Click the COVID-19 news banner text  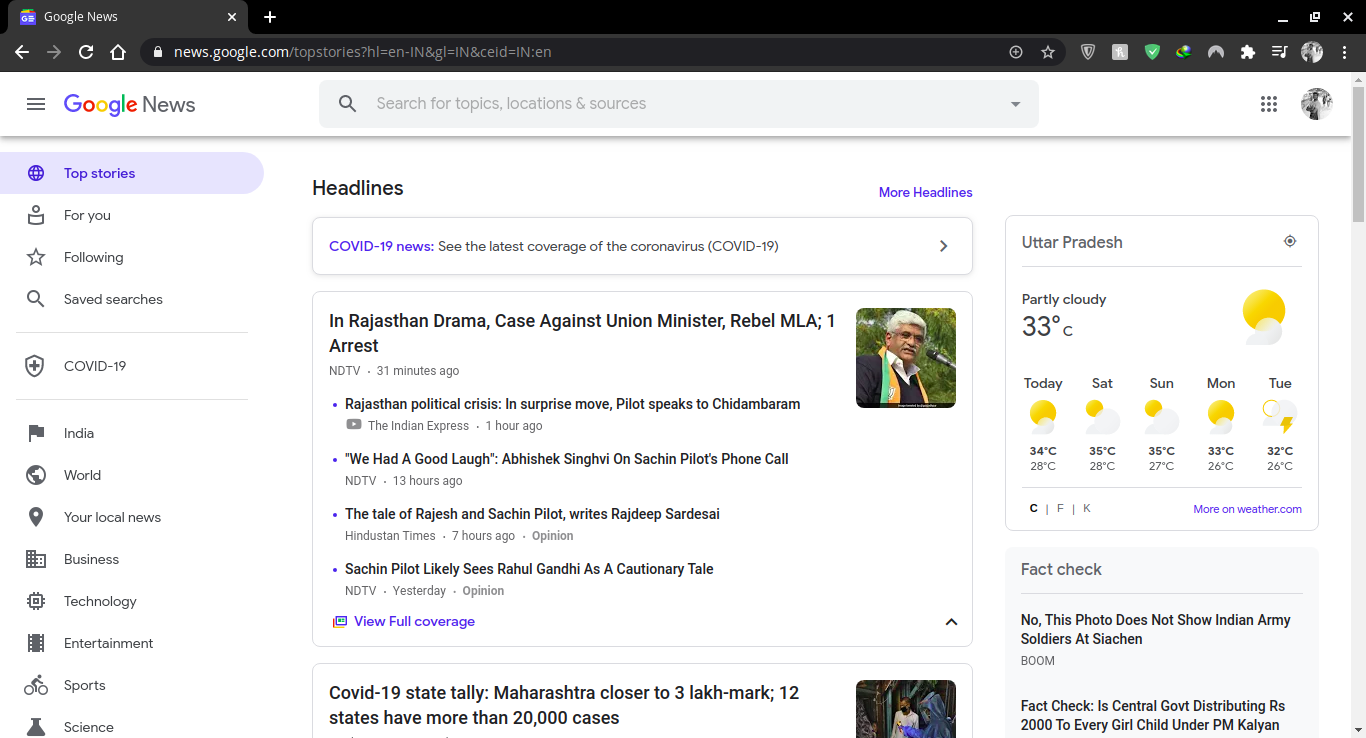click(553, 246)
